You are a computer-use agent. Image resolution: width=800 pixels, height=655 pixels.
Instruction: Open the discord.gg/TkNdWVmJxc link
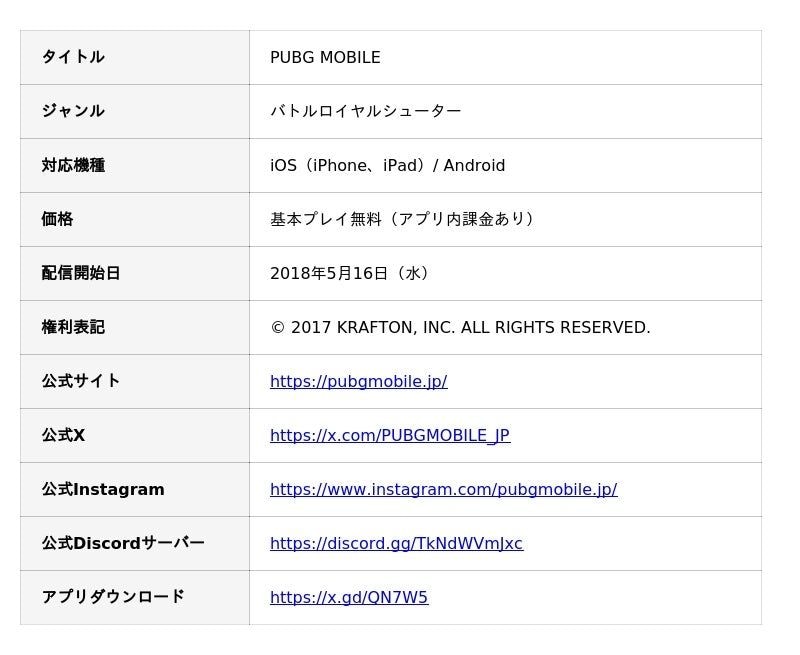[396, 544]
